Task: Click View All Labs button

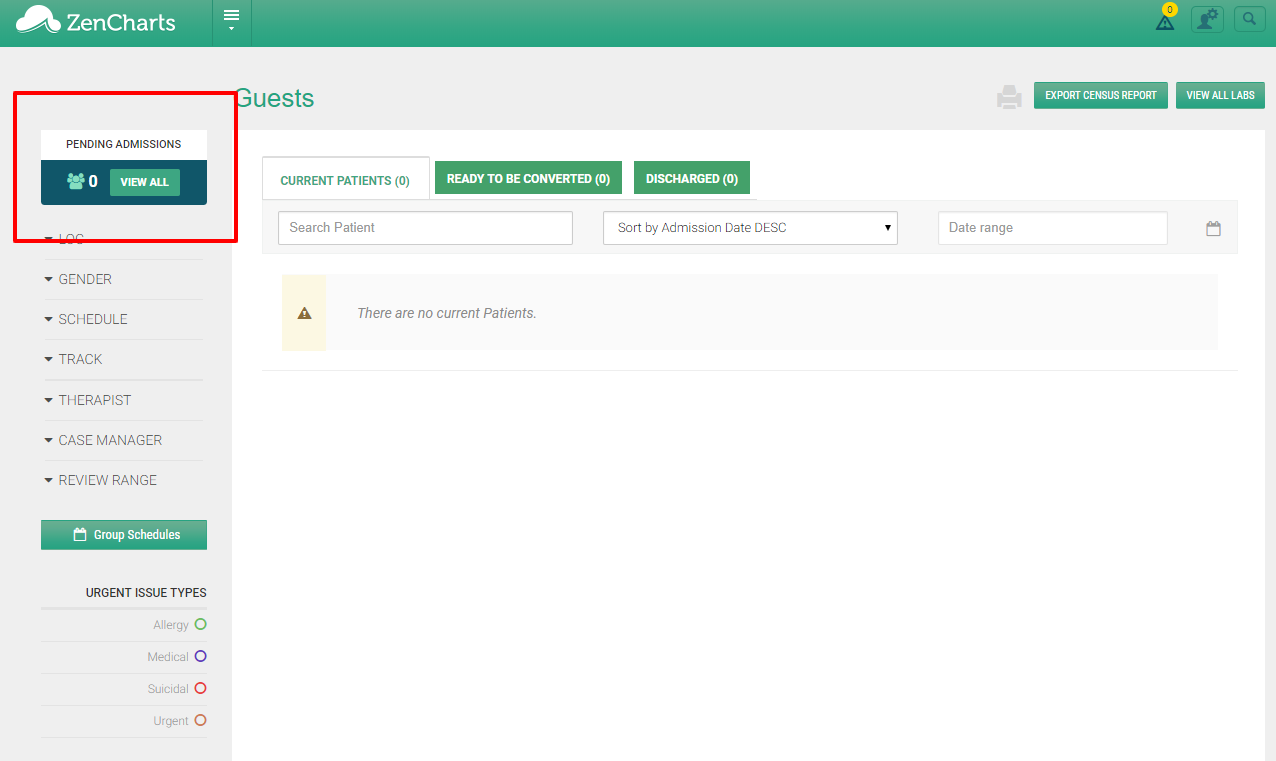Action: (x=1220, y=95)
